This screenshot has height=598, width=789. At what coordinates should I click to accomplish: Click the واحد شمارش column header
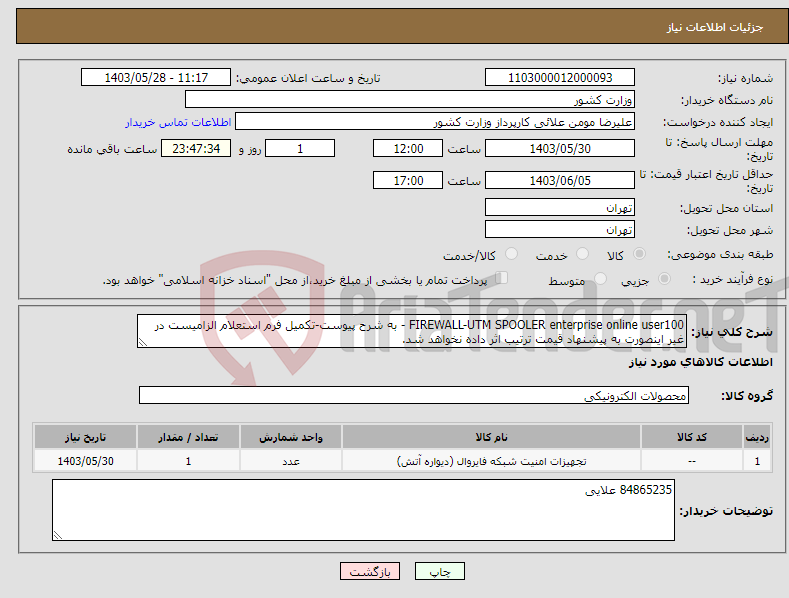point(291,437)
